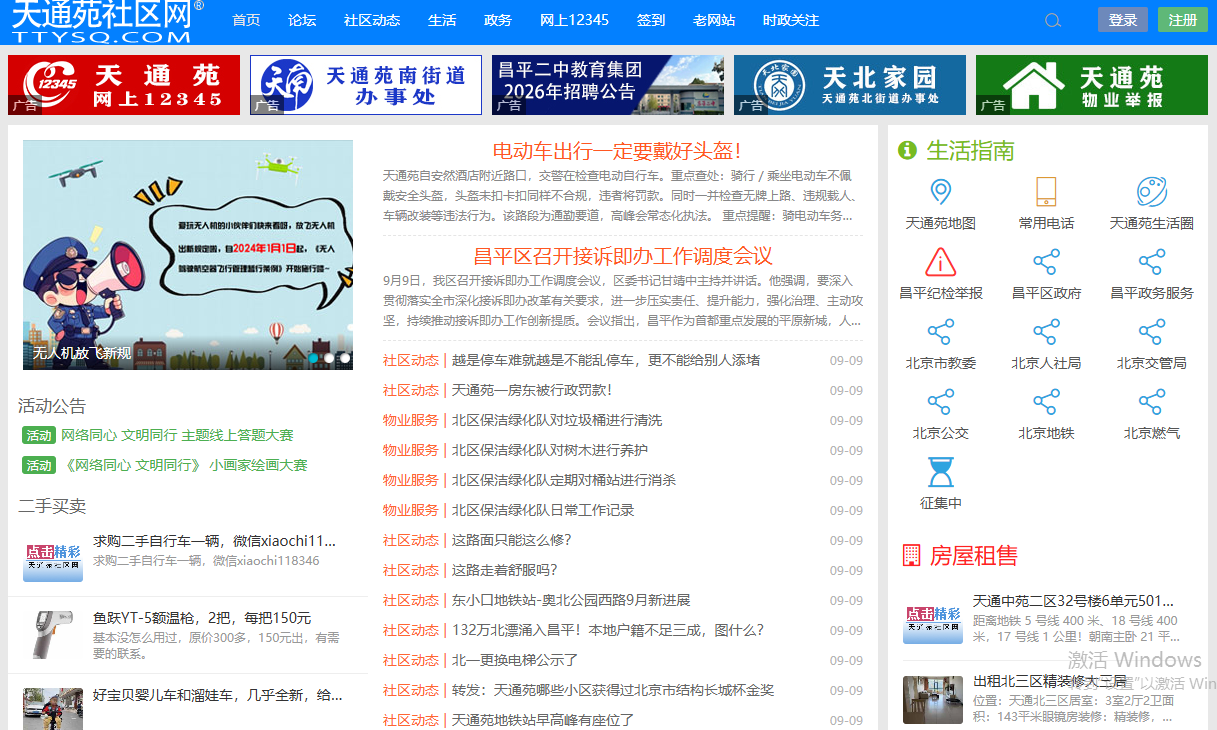Open headline 电动车出行一定要戴好头盔
This screenshot has height=730, width=1217.
click(618, 151)
